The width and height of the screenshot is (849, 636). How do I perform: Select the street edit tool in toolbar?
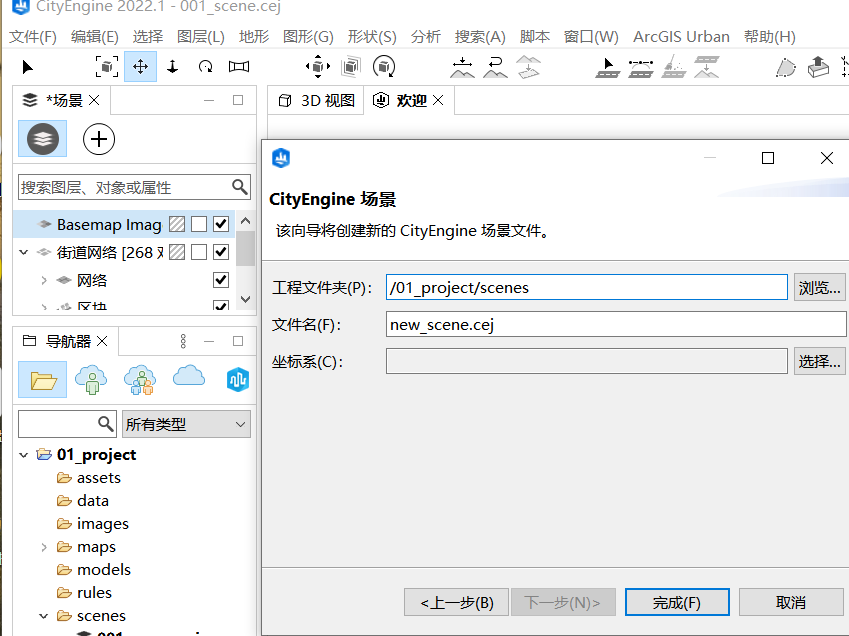(x=607, y=66)
